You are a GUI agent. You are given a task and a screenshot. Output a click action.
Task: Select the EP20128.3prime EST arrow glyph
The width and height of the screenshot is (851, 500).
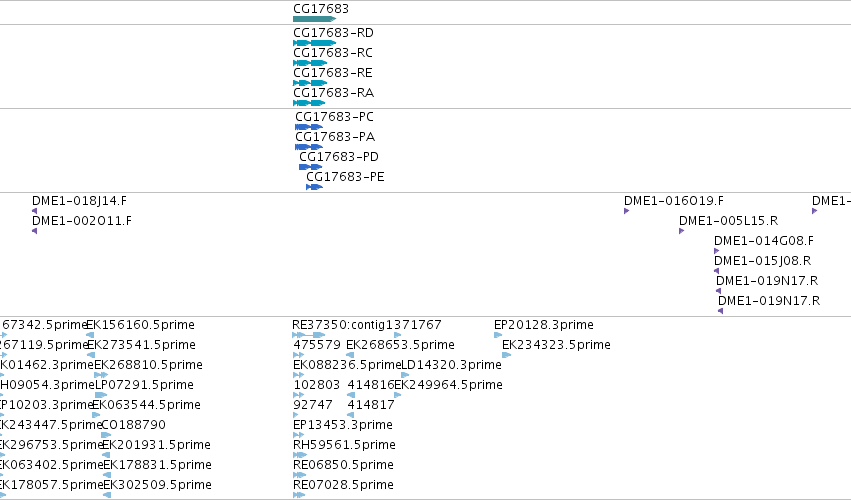coord(498,335)
